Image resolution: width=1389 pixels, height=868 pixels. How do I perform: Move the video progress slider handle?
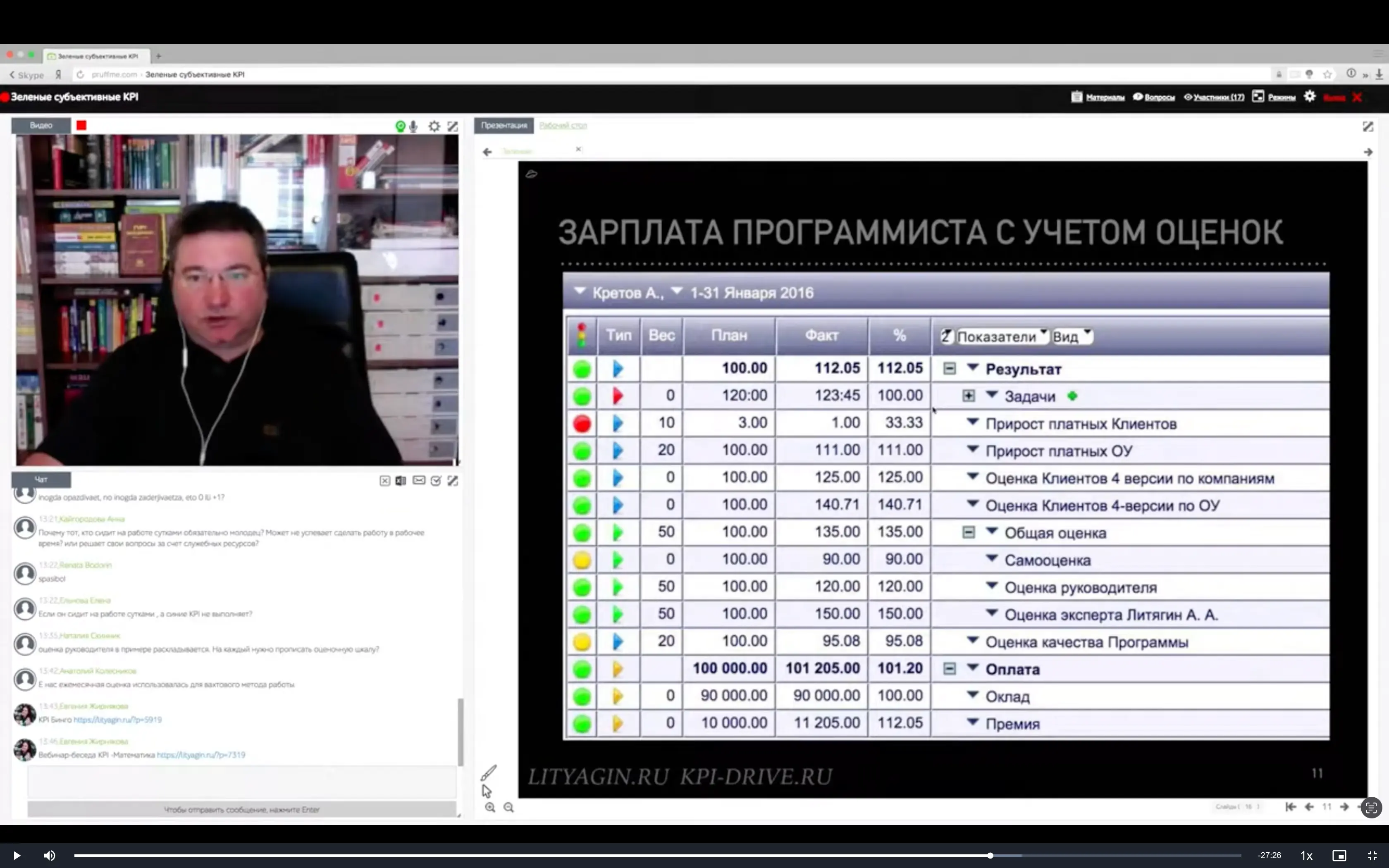coord(990,855)
